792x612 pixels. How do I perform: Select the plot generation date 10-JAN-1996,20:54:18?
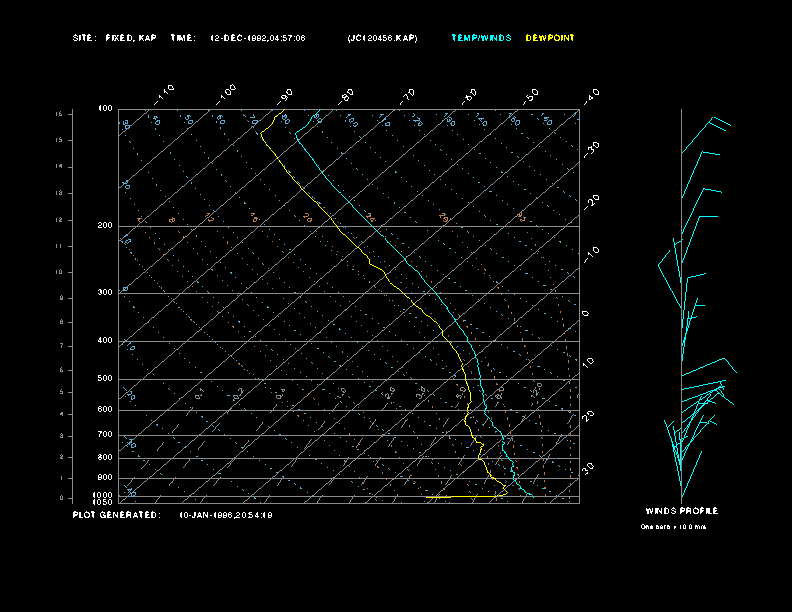(226, 515)
